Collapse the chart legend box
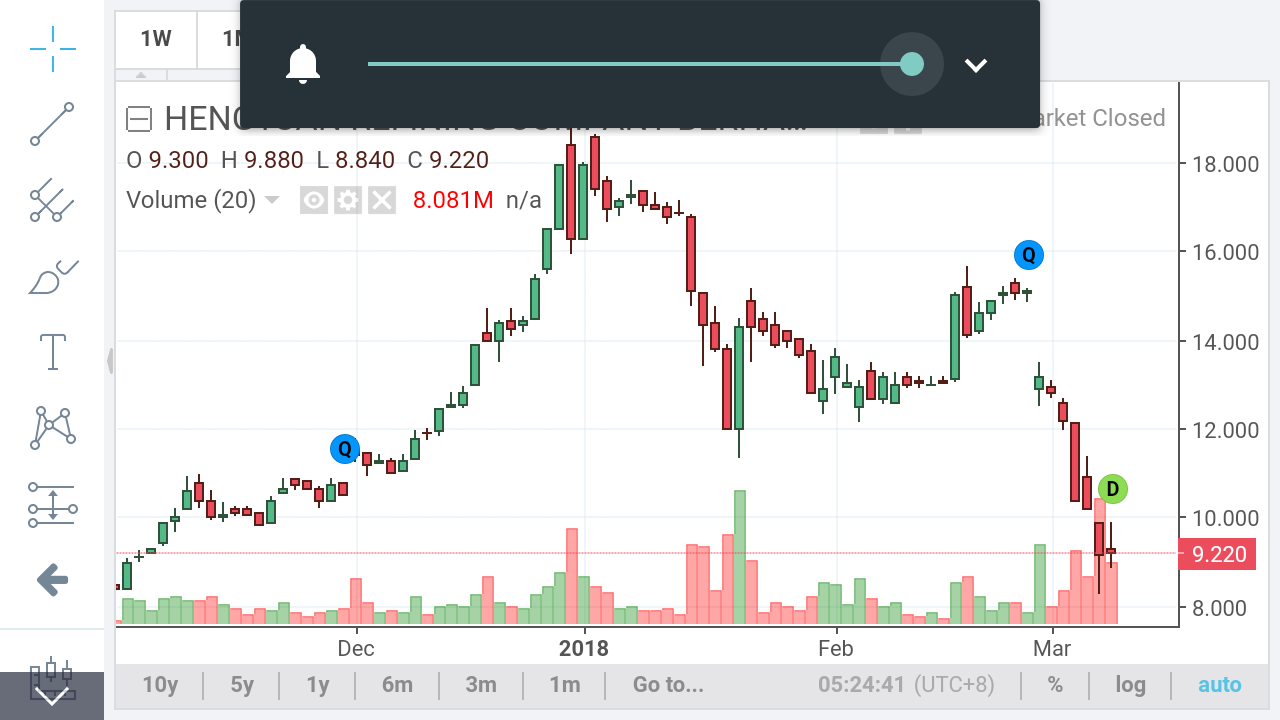1280x720 pixels. (x=138, y=120)
